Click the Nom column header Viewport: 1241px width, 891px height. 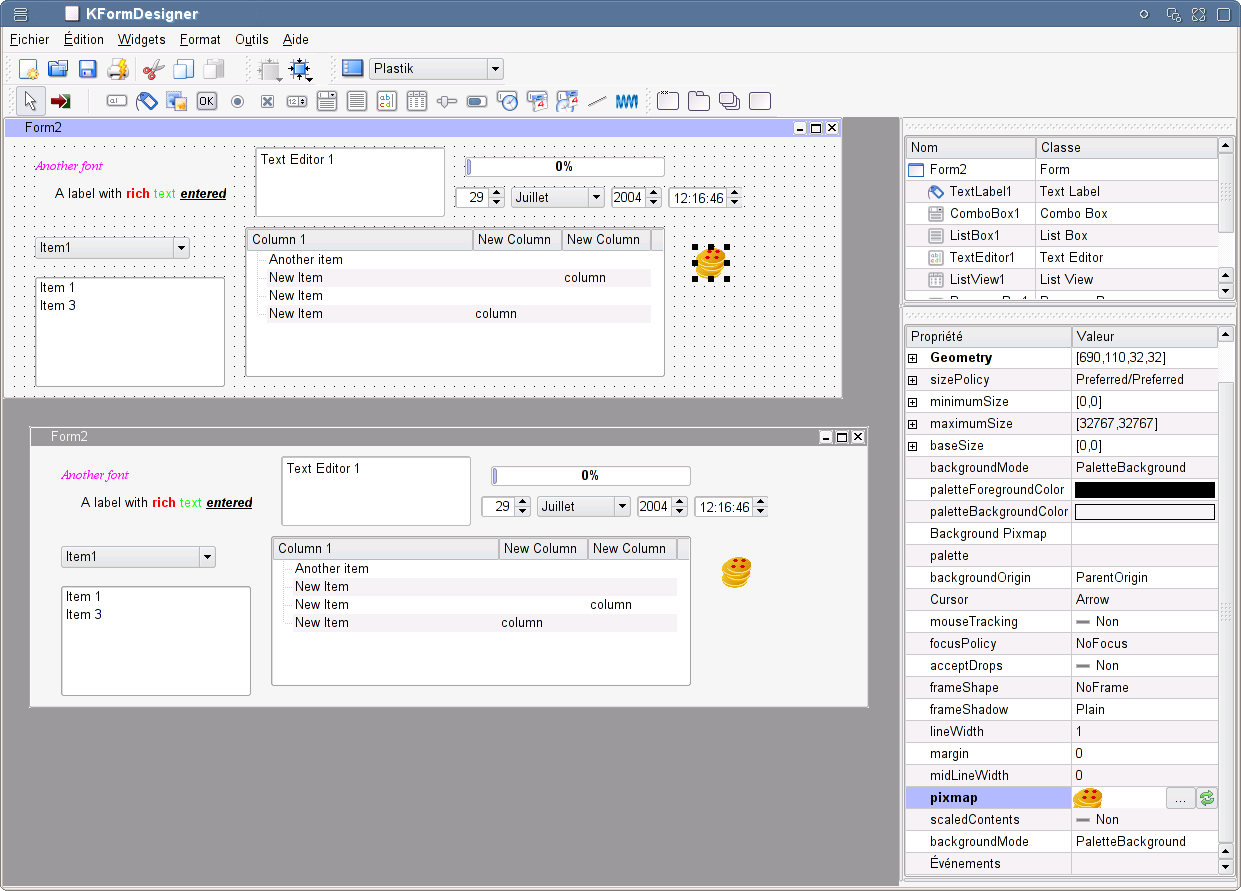click(970, 147)
